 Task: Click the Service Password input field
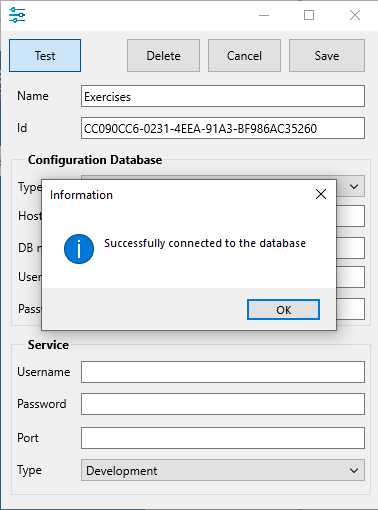223,404
